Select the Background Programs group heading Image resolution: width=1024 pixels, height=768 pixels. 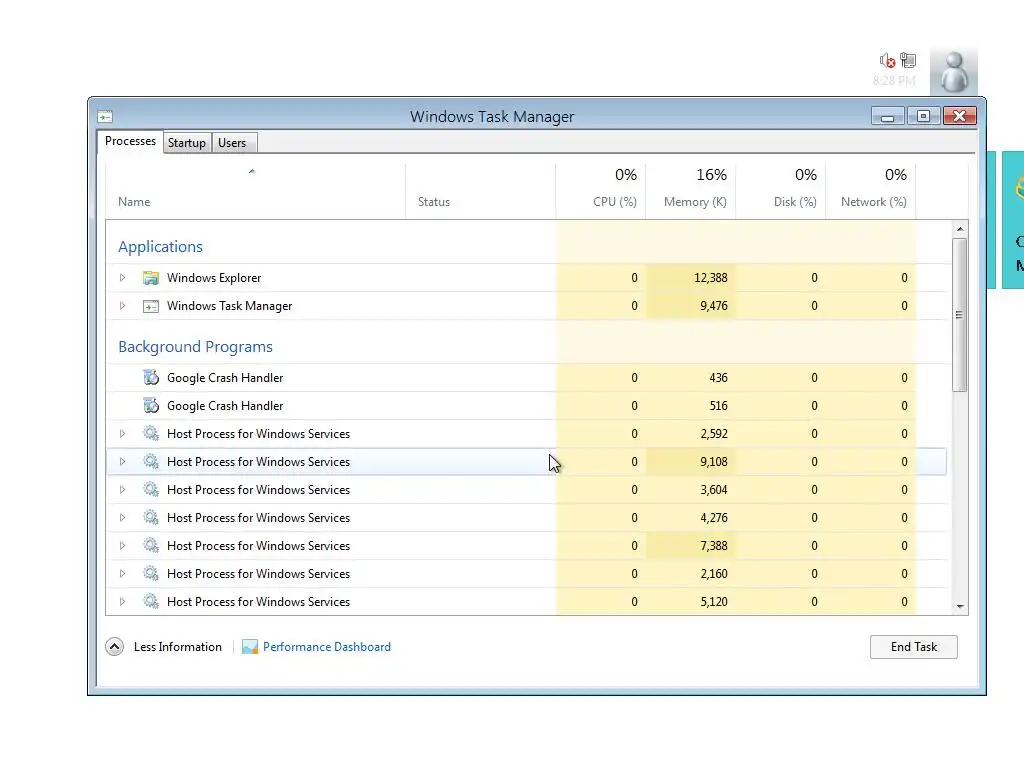pos(195,347)
